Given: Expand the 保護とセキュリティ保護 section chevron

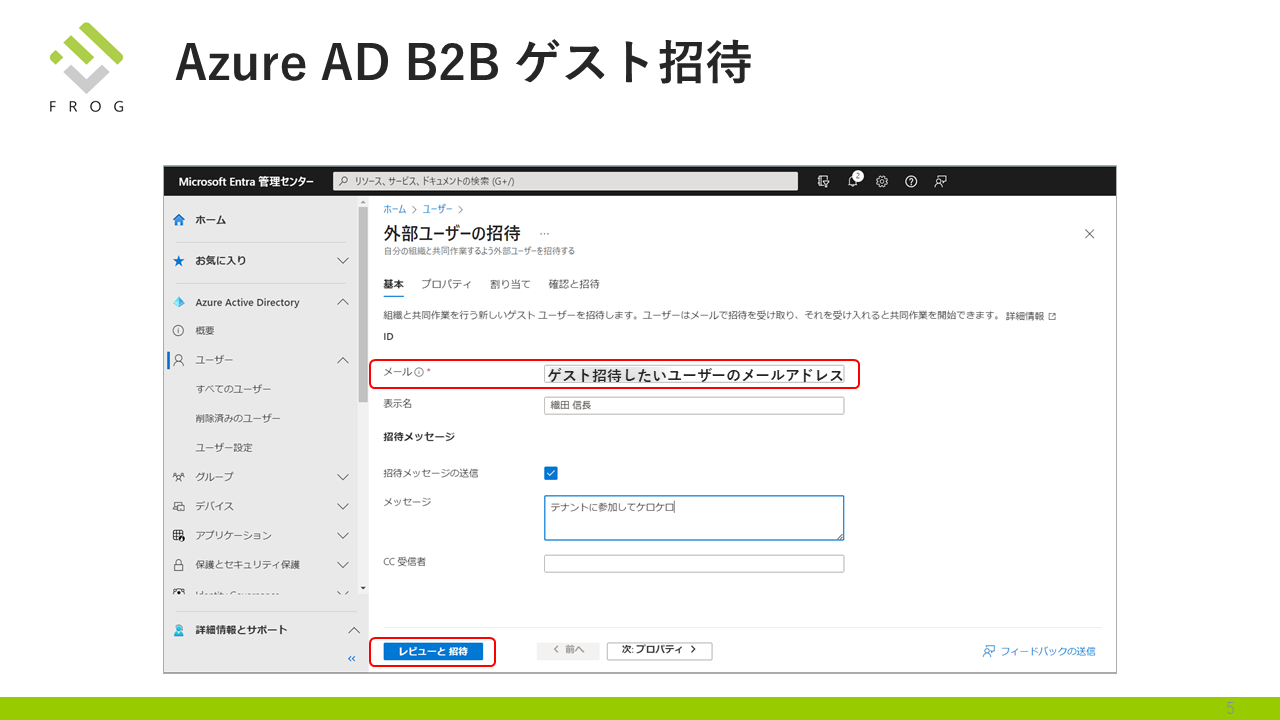Looking at the screenshot, I should click(343, 564).
